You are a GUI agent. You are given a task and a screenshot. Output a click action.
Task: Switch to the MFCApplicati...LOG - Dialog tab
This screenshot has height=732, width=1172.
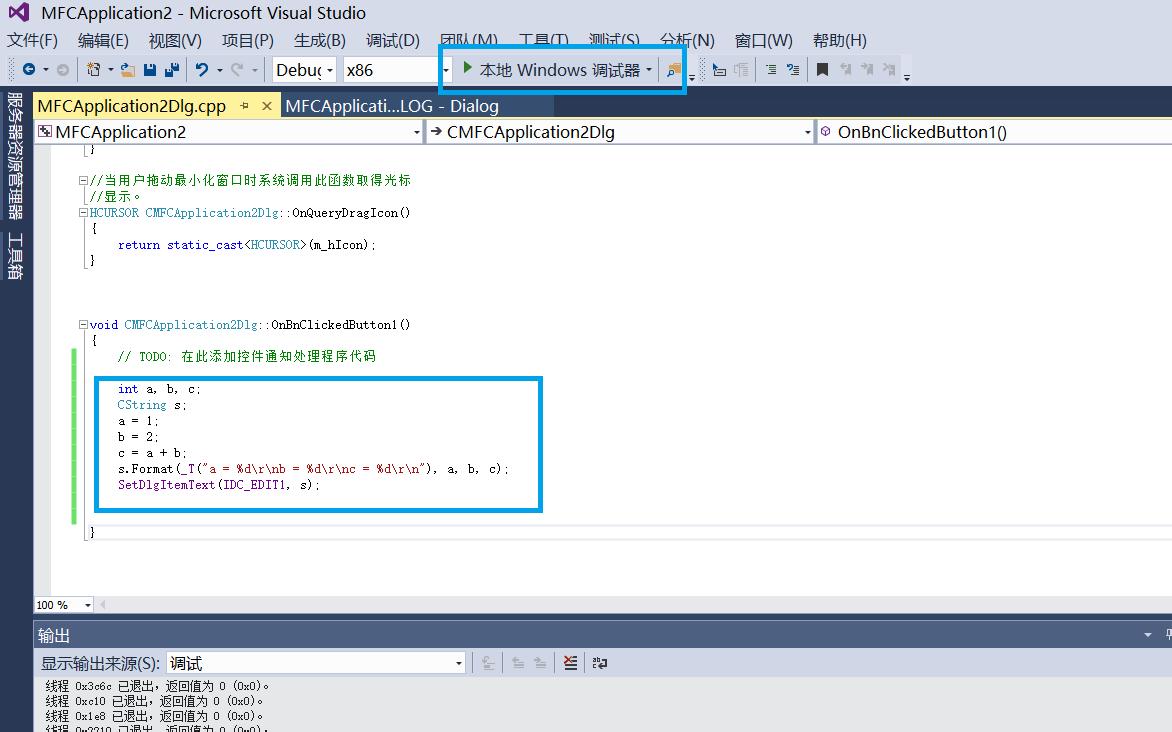[393, 106]
